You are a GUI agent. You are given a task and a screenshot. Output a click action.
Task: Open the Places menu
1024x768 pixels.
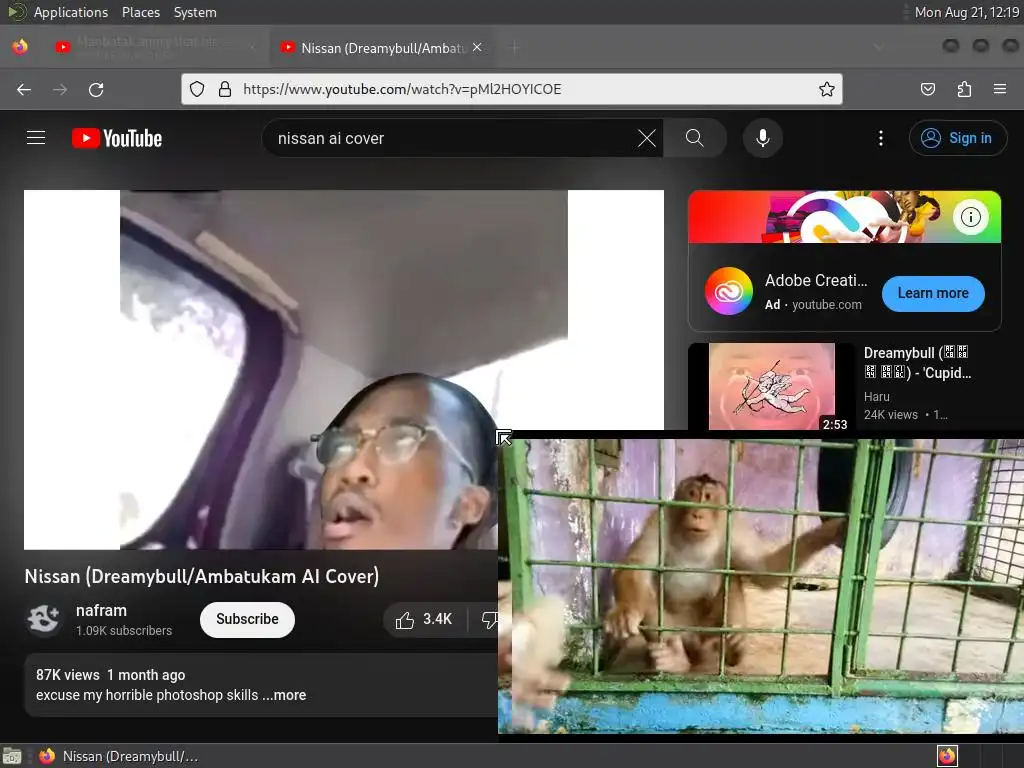[140, 12]
